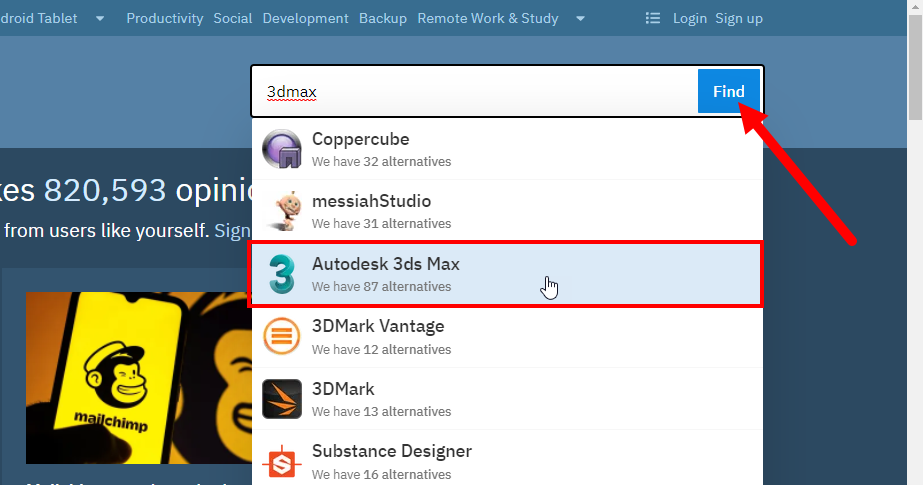The height and width of the screenshot is (485, 923).
Task: Click the page vertical scrollbar thumb
Action: click(x=915, y=68)
